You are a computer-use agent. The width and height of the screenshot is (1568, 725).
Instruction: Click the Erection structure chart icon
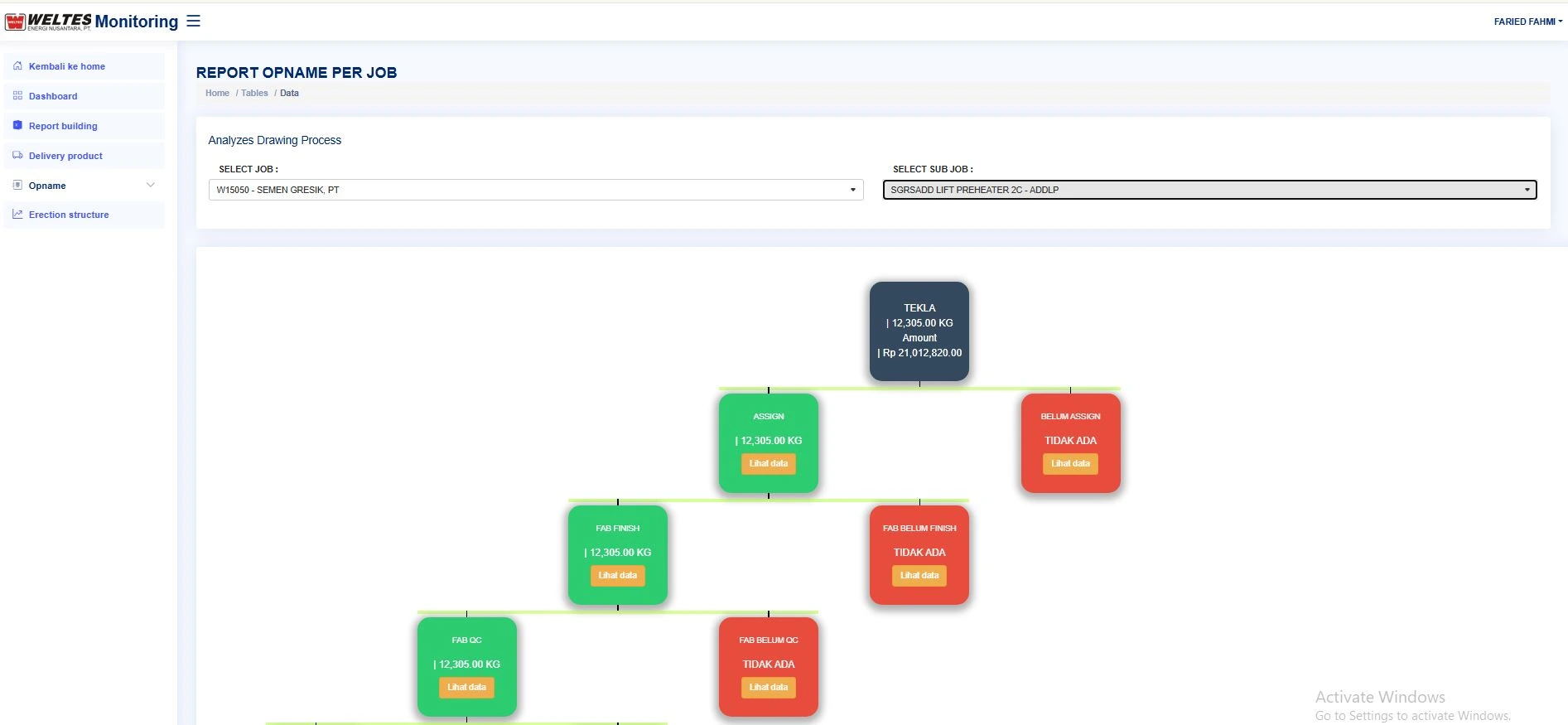click(x=17, y=215)
